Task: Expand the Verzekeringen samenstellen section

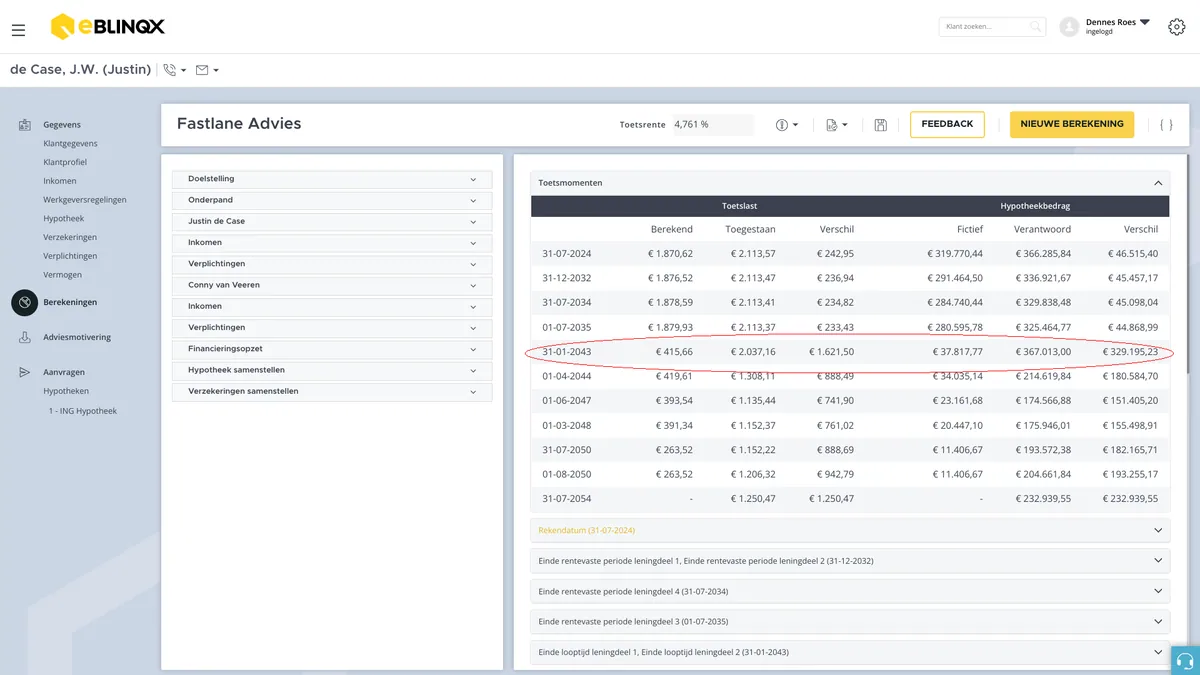Action: (332, 392)
